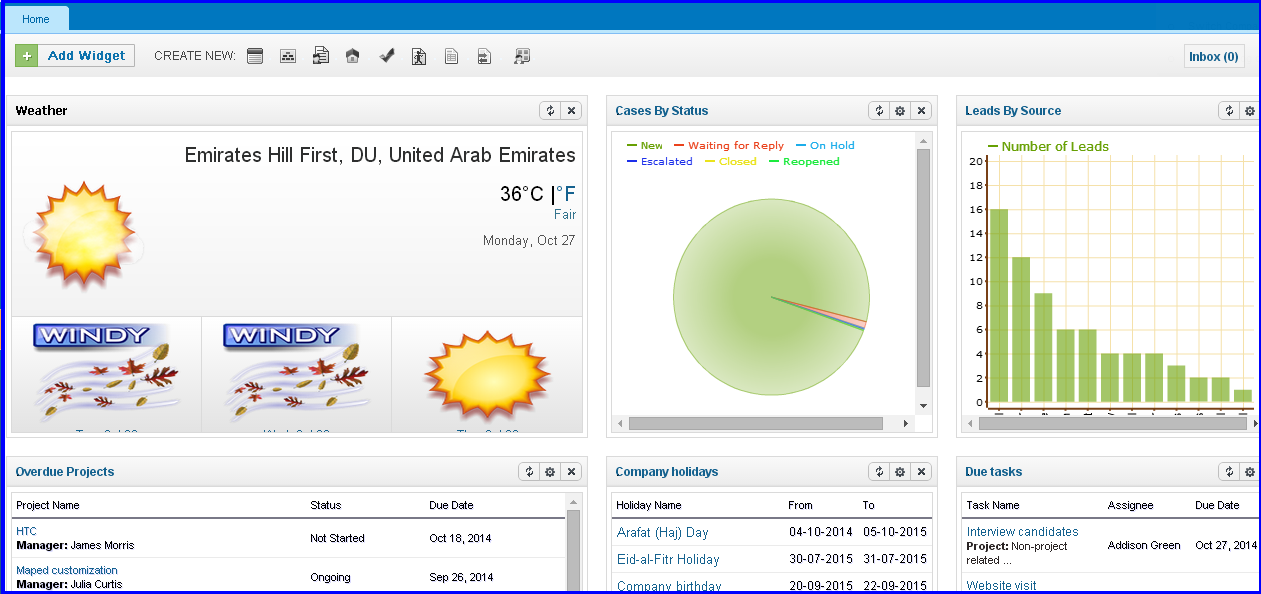1261x594 pixels.
Task: Click the checkmark icon in the Create New toolbar
Action: point(387,56)
